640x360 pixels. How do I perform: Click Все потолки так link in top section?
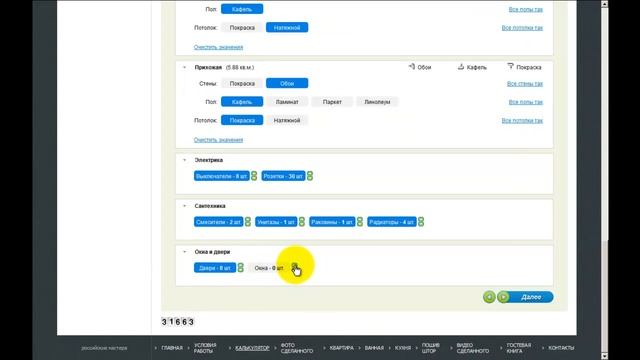[522, 27]
